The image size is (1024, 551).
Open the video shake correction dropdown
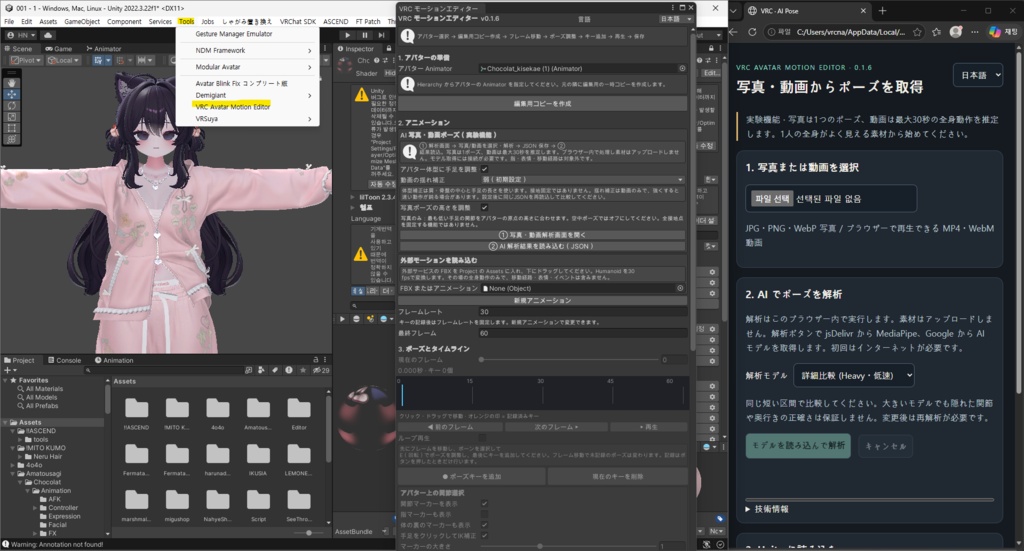[x=583, y=180]
